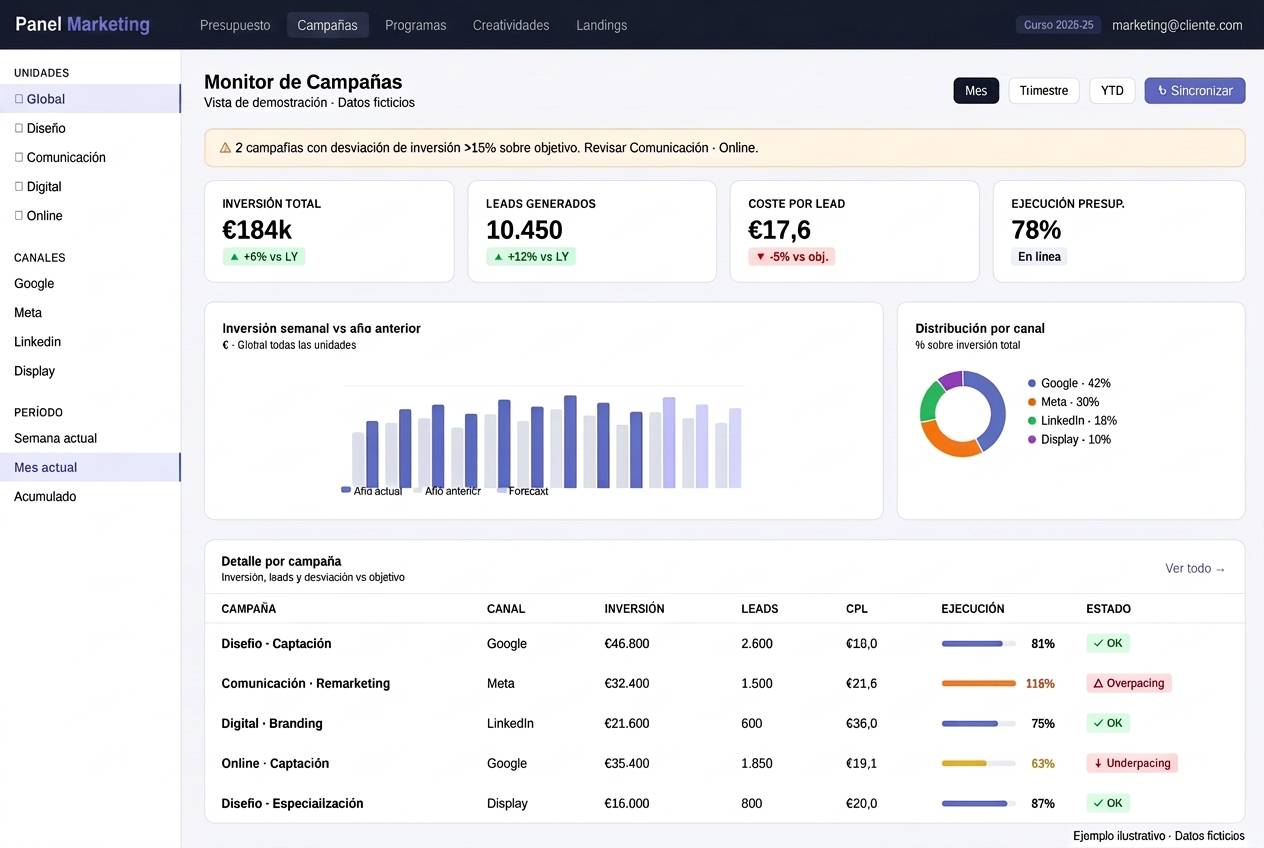Click the square icon beside Global unit
This screenshot has height=848, width=1264.
pos(19,99)
